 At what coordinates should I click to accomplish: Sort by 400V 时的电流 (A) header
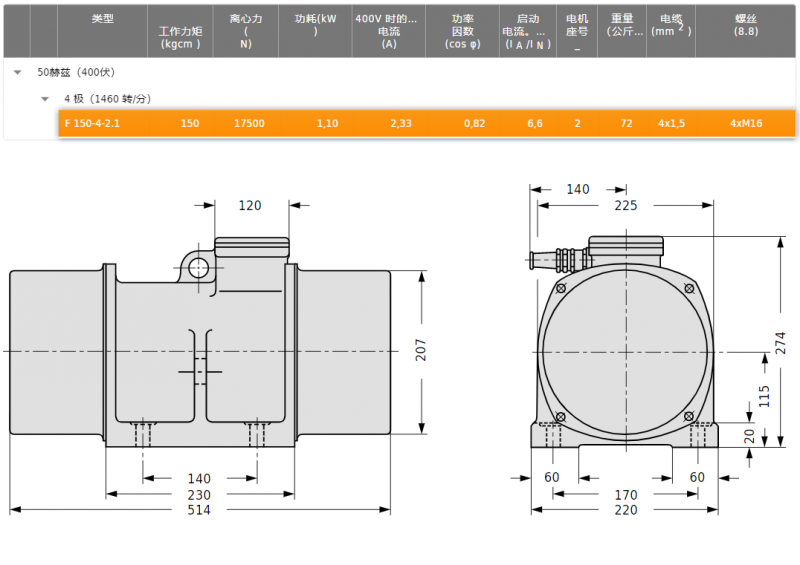[x=389, y=31]
